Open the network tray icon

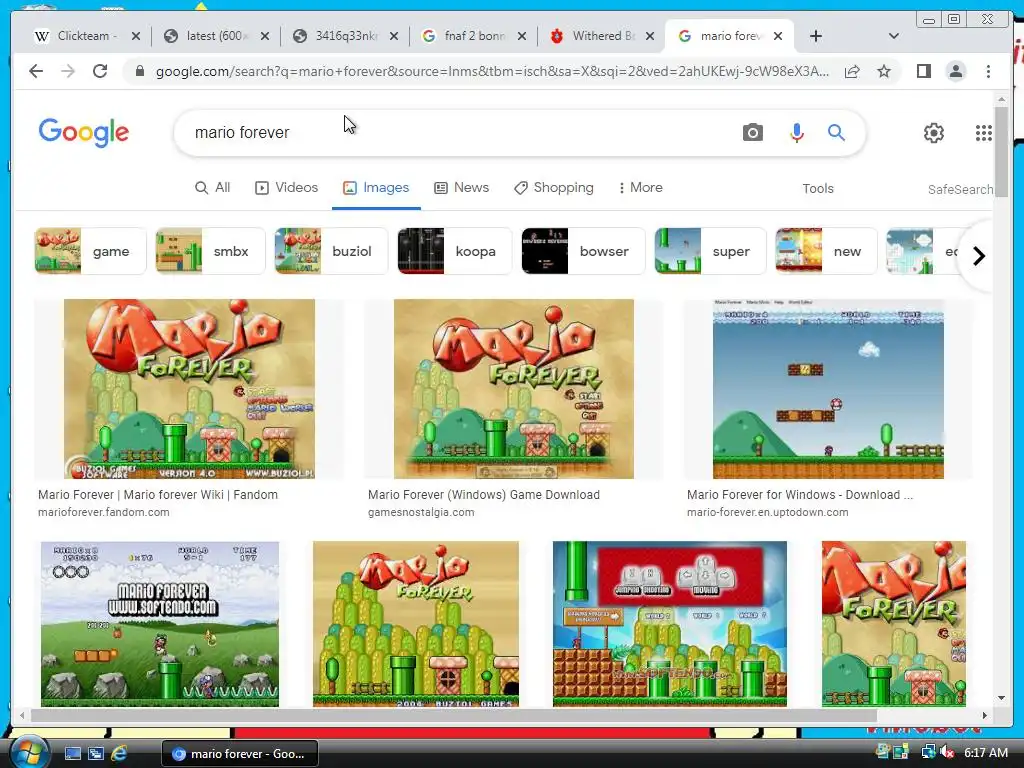click(927, 753)
